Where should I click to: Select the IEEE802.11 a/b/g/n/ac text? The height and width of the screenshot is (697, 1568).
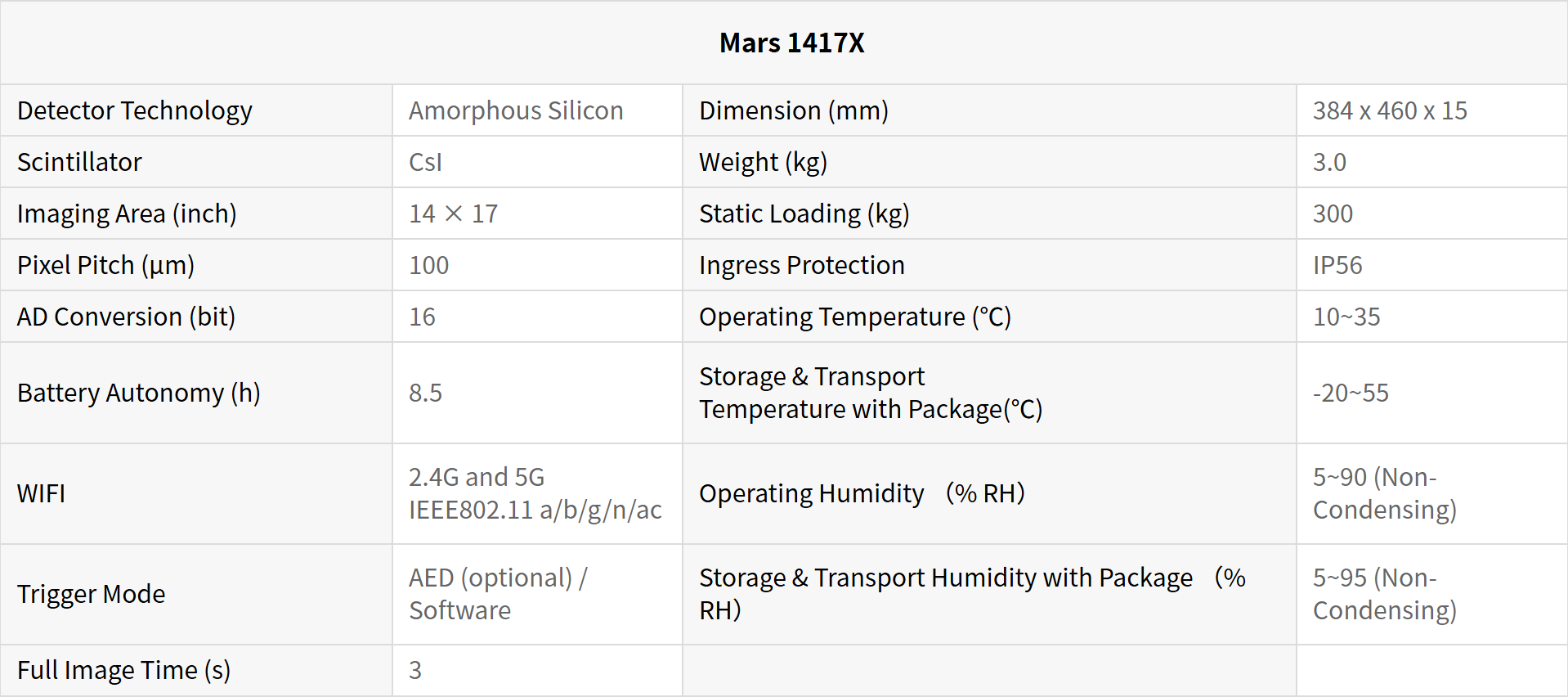[535, 510]
